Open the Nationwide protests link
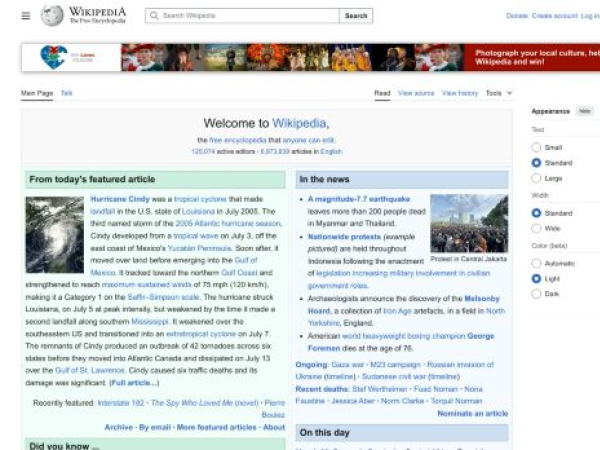Image resolution: width=600 pixels, height=450 pixels. (344, 237)
